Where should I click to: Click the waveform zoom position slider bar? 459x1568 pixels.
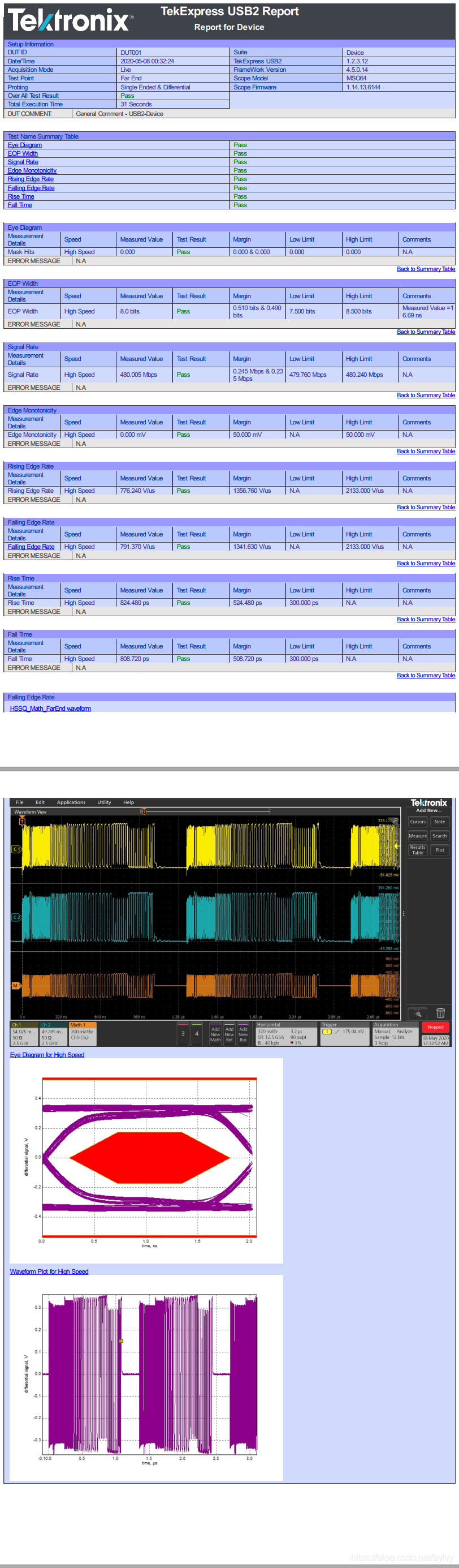click(x=206, y=811)
